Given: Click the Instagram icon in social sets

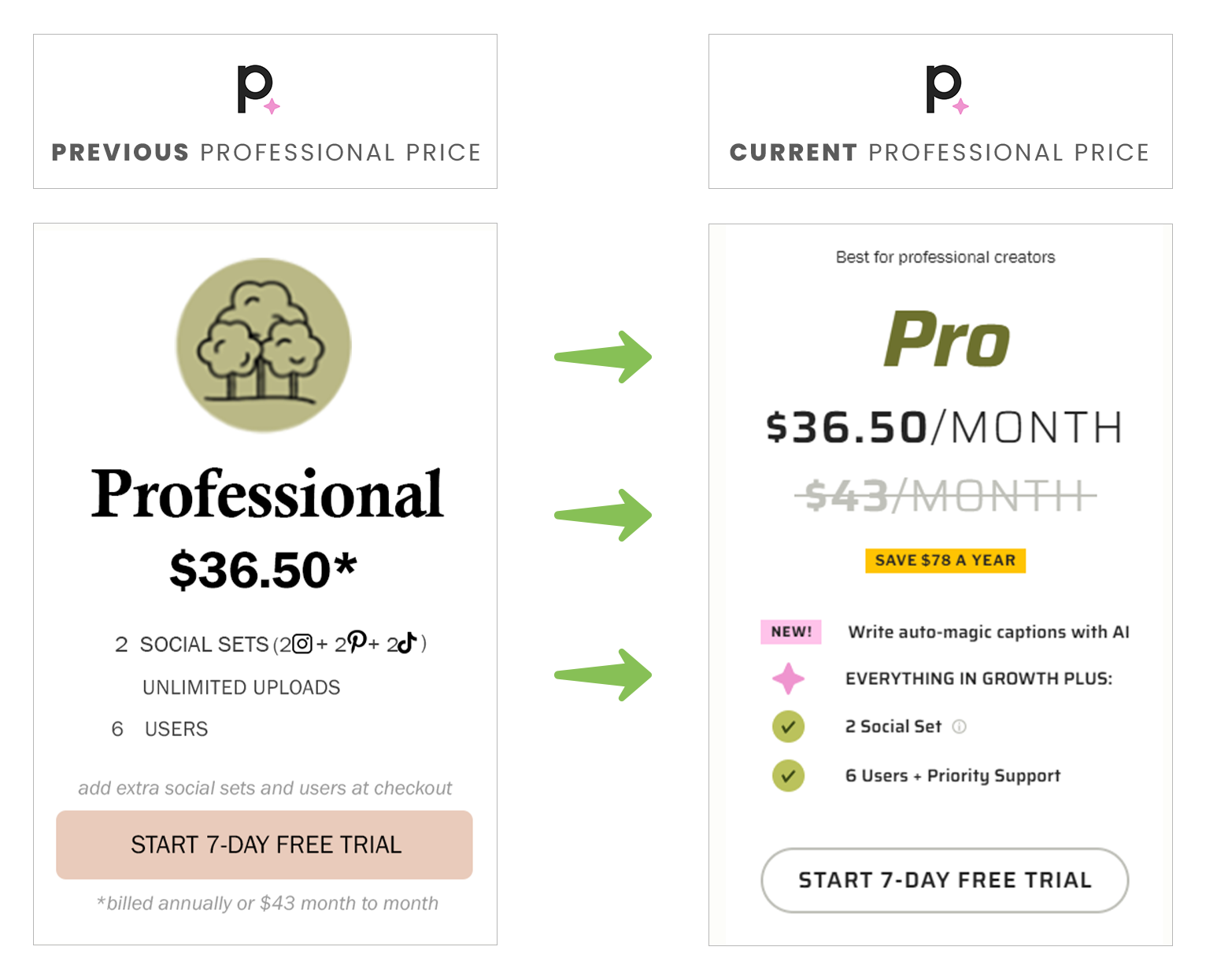Looking at the screenshot, I should [x=301, y=642].
